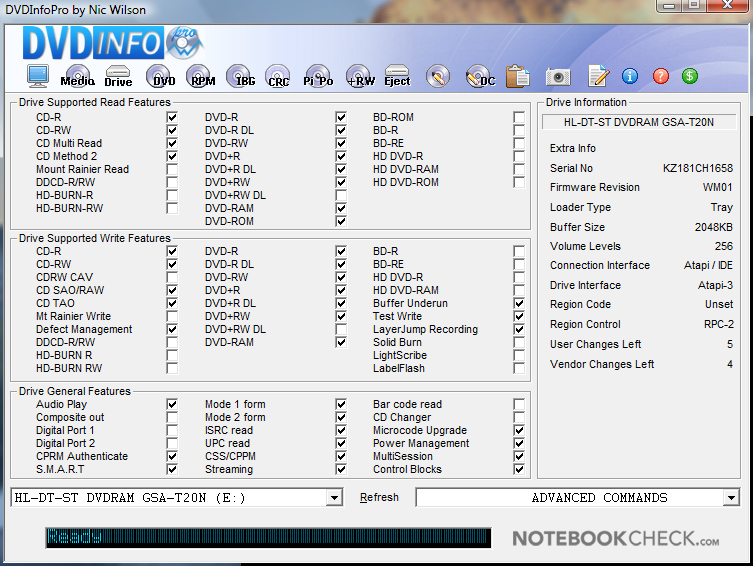Toggle DVD+RW DL read checkbox
This screenshot has height=566, width=753.
click(341, 195)
